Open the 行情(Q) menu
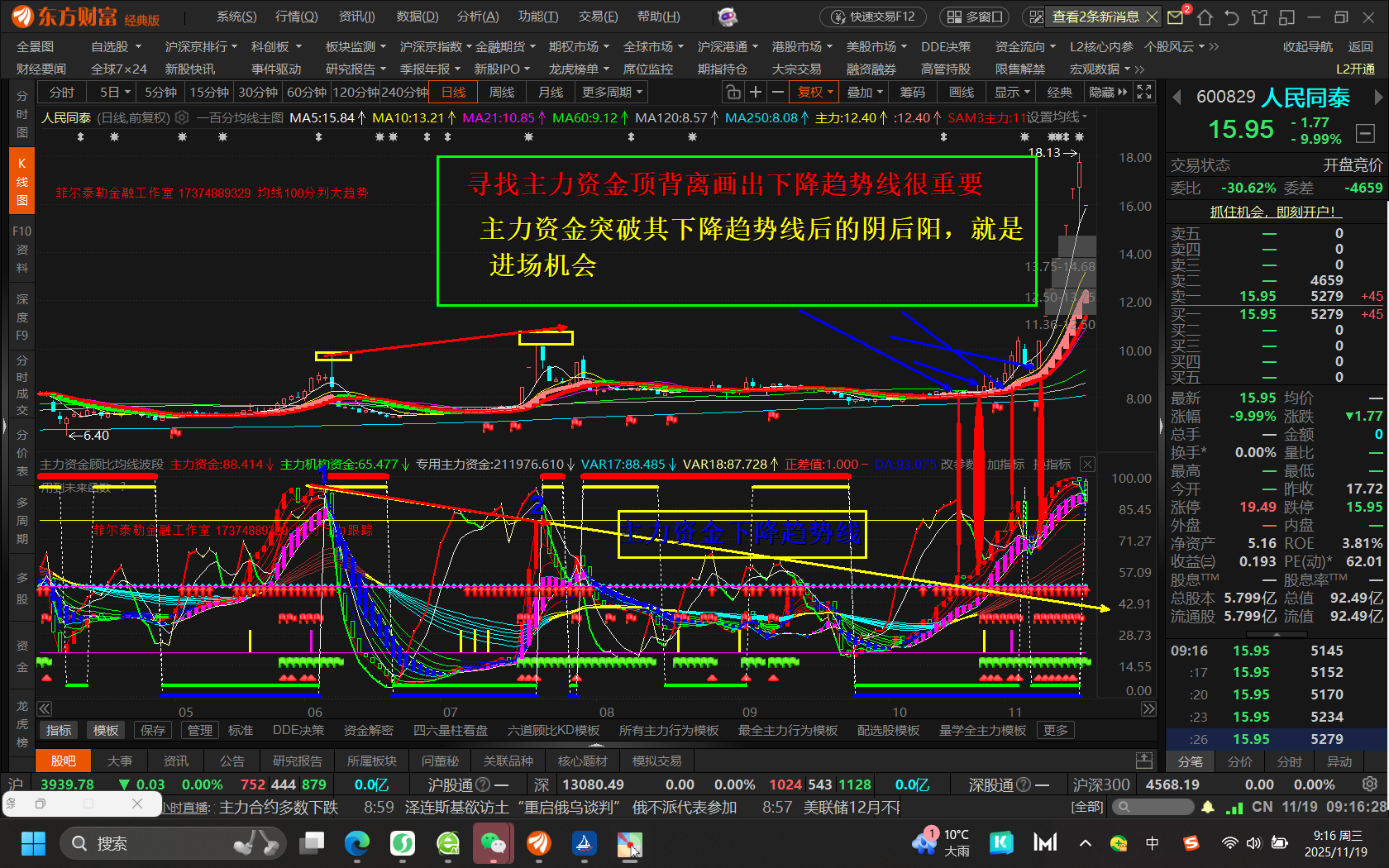The height and width of the screenshot is (868, 1389). pos(297,17)
